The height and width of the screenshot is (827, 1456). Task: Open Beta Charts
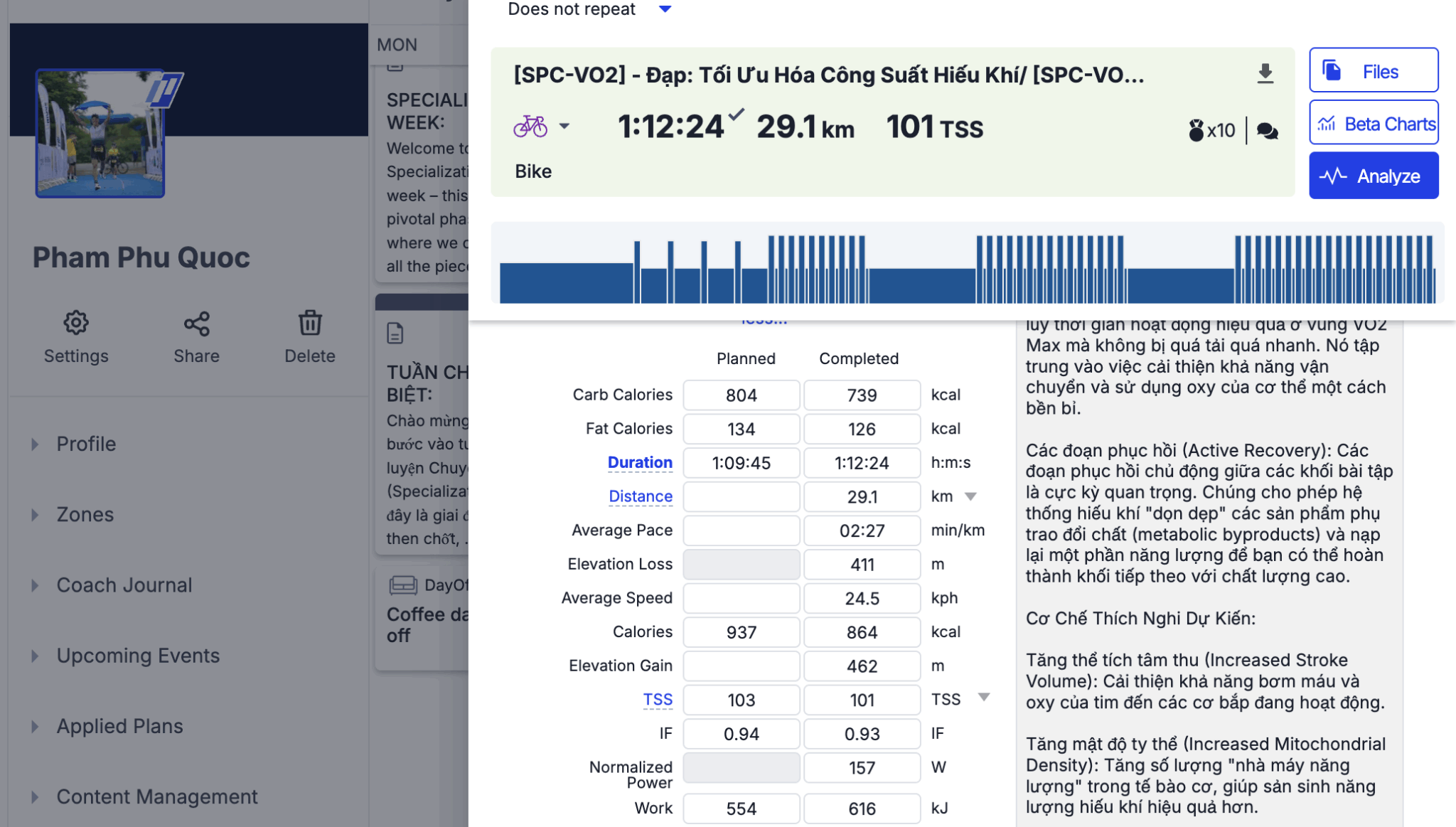click(x=1374, y=124)
